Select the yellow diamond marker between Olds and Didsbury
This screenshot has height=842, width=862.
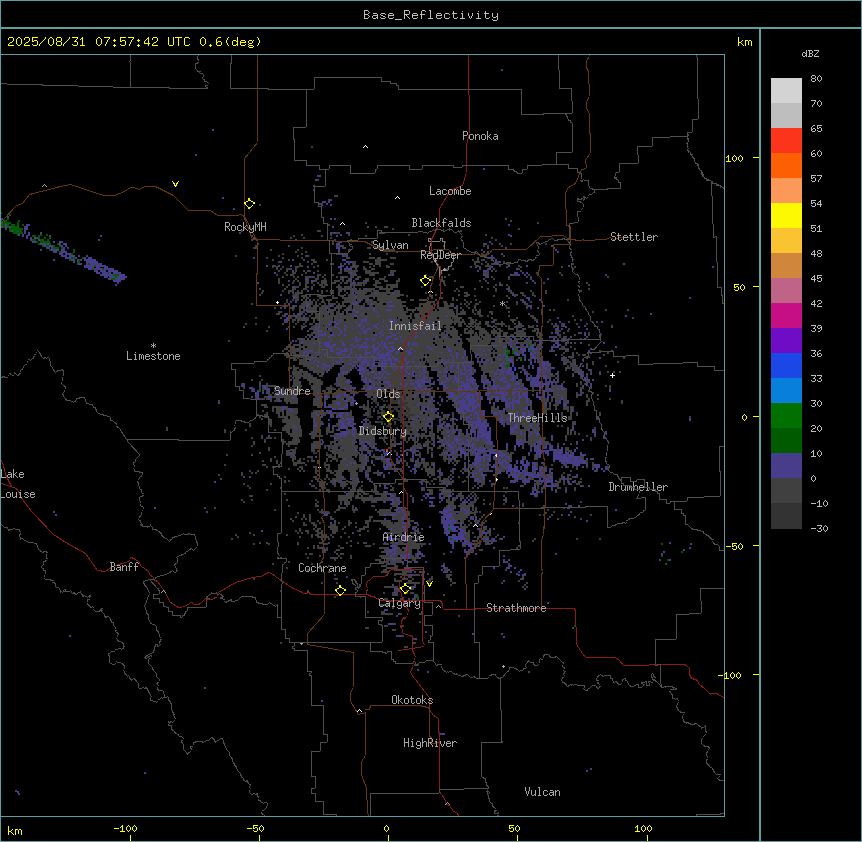388,417
